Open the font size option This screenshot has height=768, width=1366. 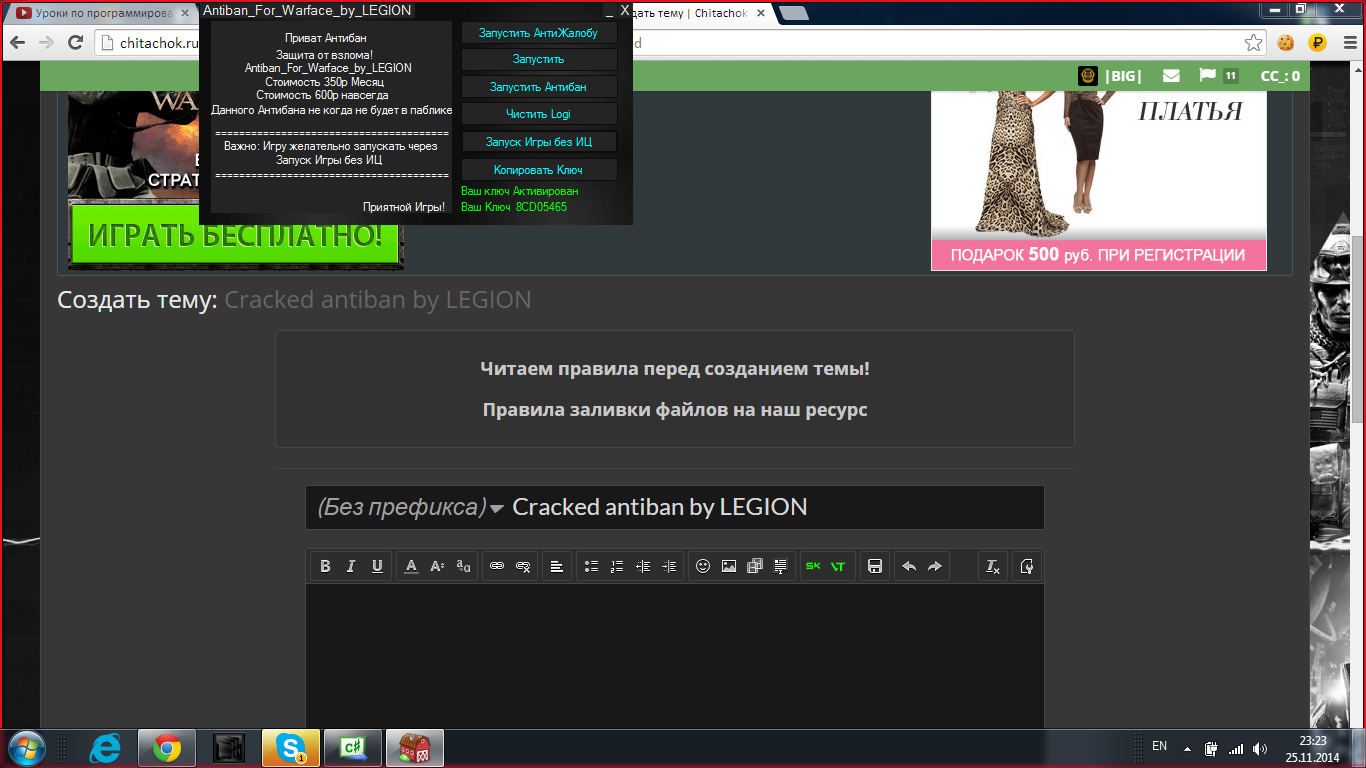pyautogui.click(x=437, y=566)
